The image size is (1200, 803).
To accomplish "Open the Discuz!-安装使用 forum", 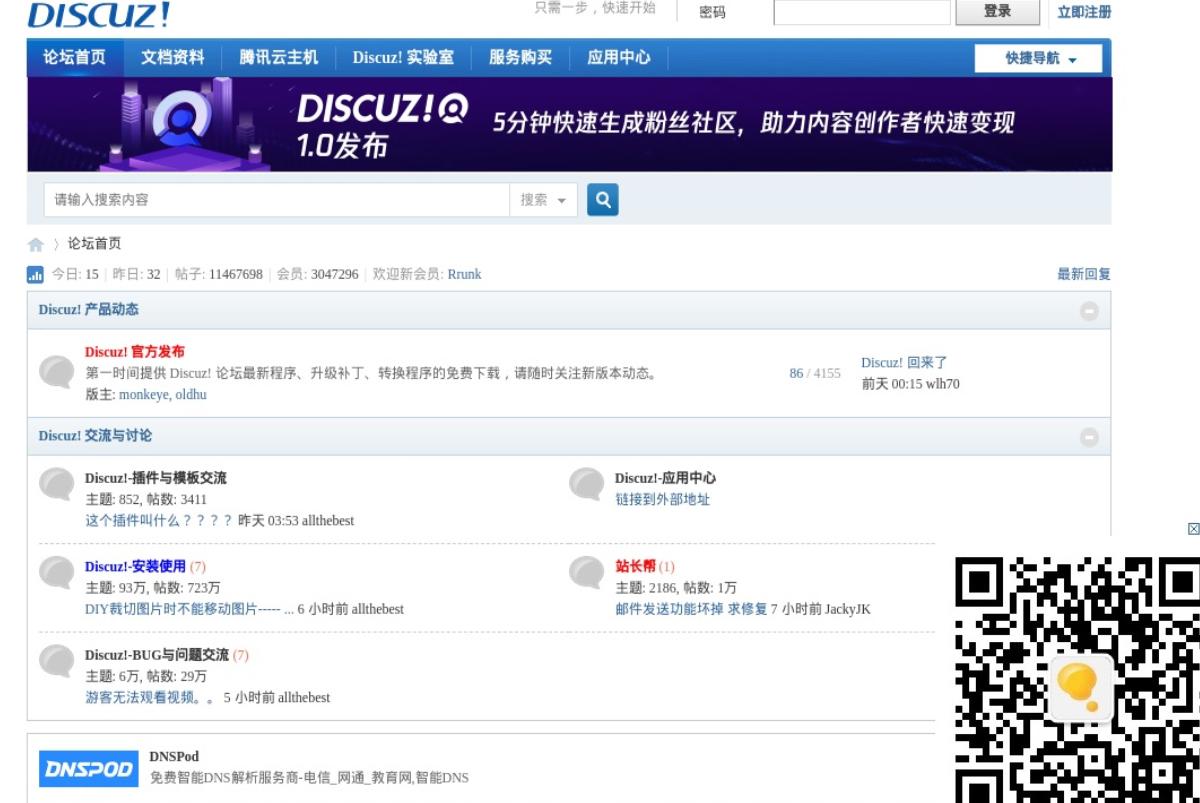I will click(x=135, y=566).
